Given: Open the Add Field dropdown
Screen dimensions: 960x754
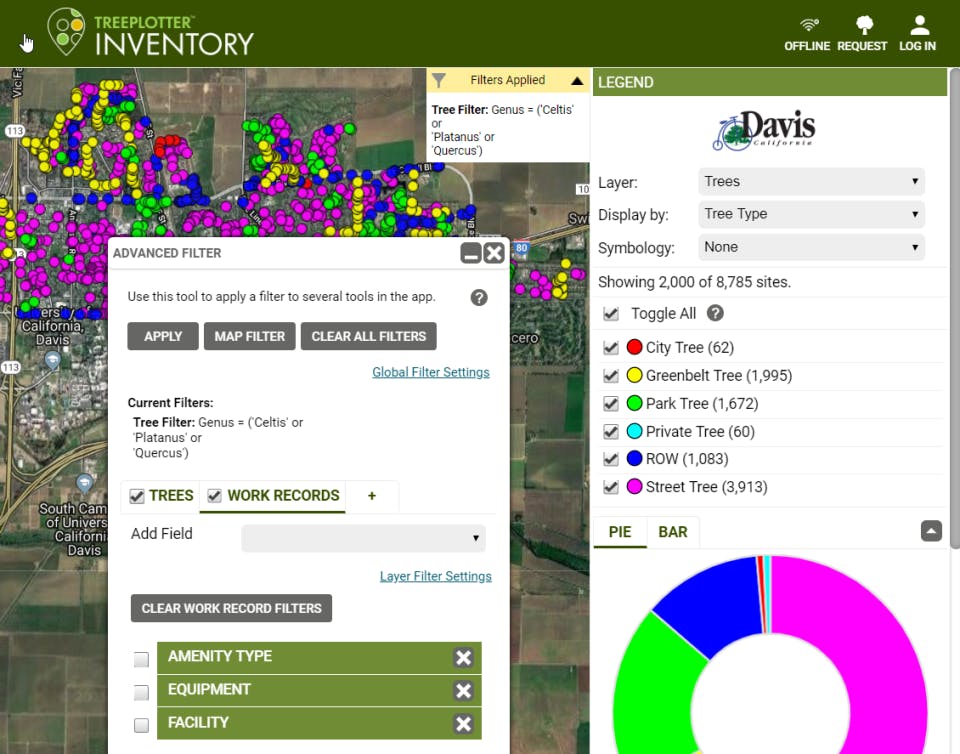Looking at the screenshot, I should click(x=362, y=538).
